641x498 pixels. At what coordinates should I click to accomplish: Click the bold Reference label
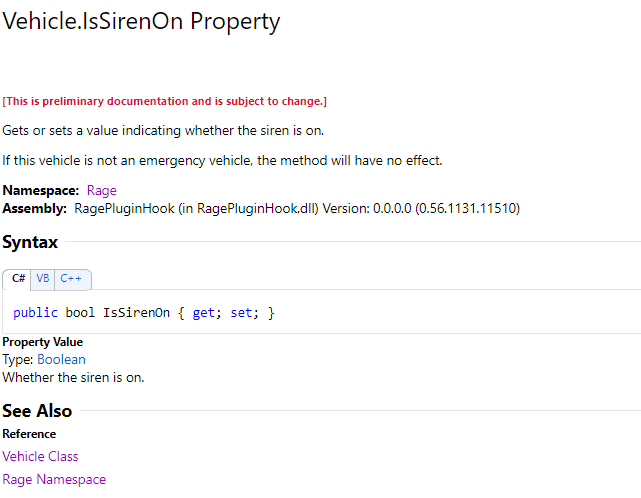click(x=29, y=434)
